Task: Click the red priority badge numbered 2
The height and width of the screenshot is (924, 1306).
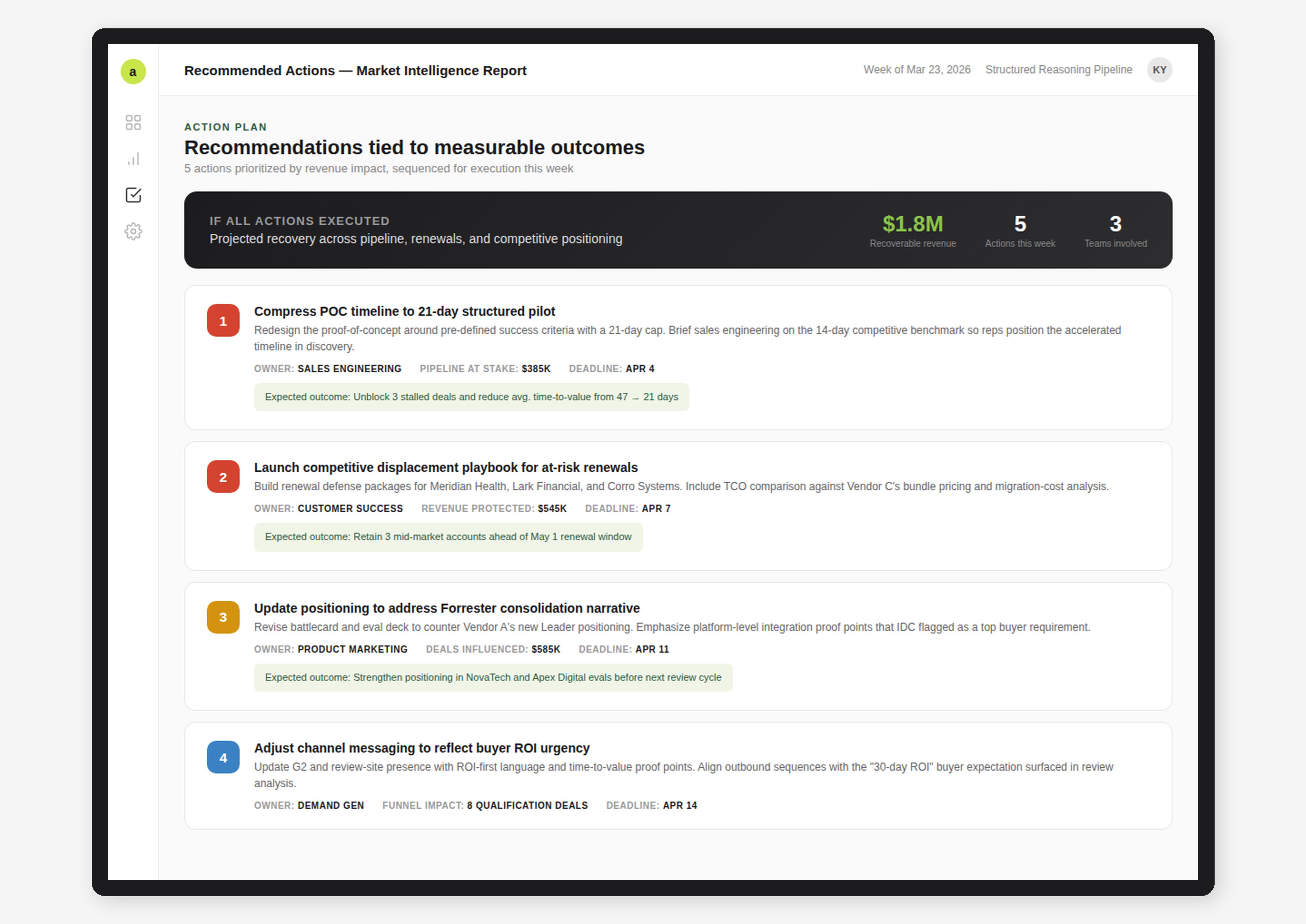Action: tap(223, 477)
